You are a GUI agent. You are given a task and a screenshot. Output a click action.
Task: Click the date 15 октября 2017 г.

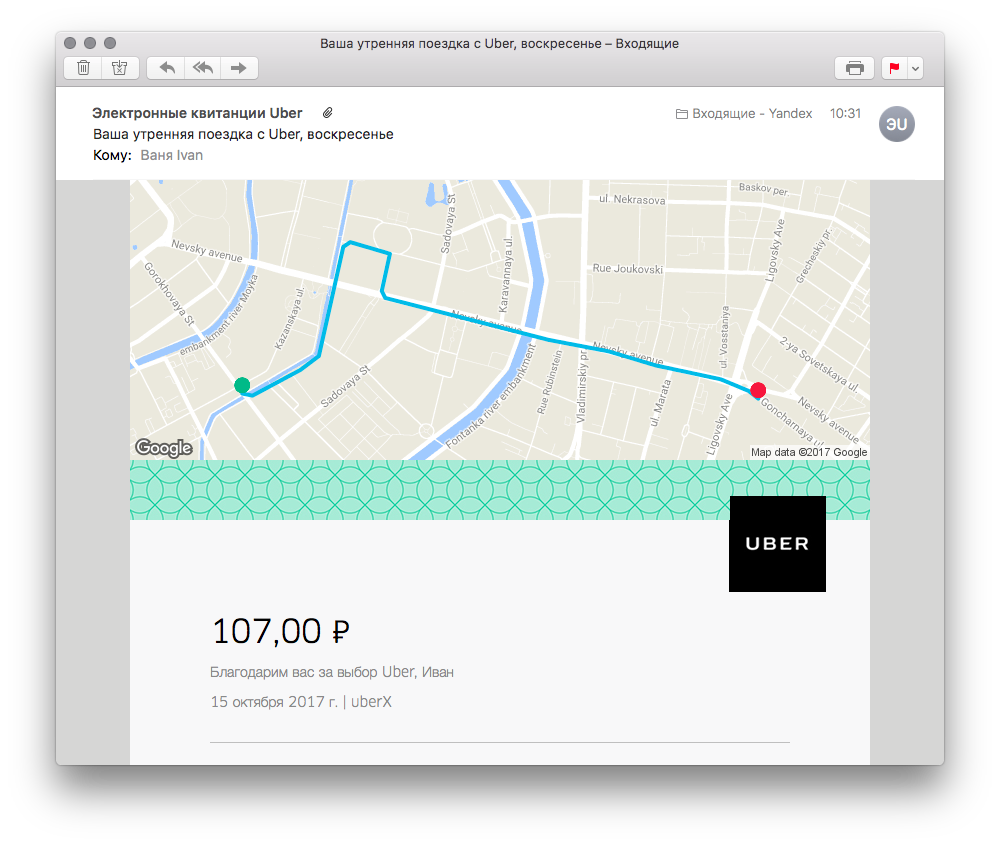click(274, 702)
